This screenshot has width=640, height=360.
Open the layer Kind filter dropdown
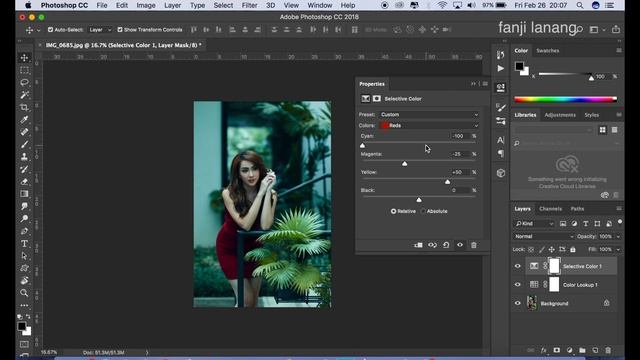[x=534, y=224]
